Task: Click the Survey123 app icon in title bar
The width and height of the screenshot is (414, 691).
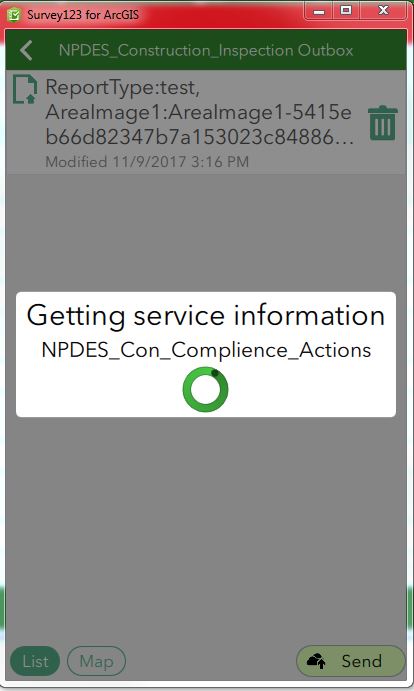Action: tap(14, 15)
